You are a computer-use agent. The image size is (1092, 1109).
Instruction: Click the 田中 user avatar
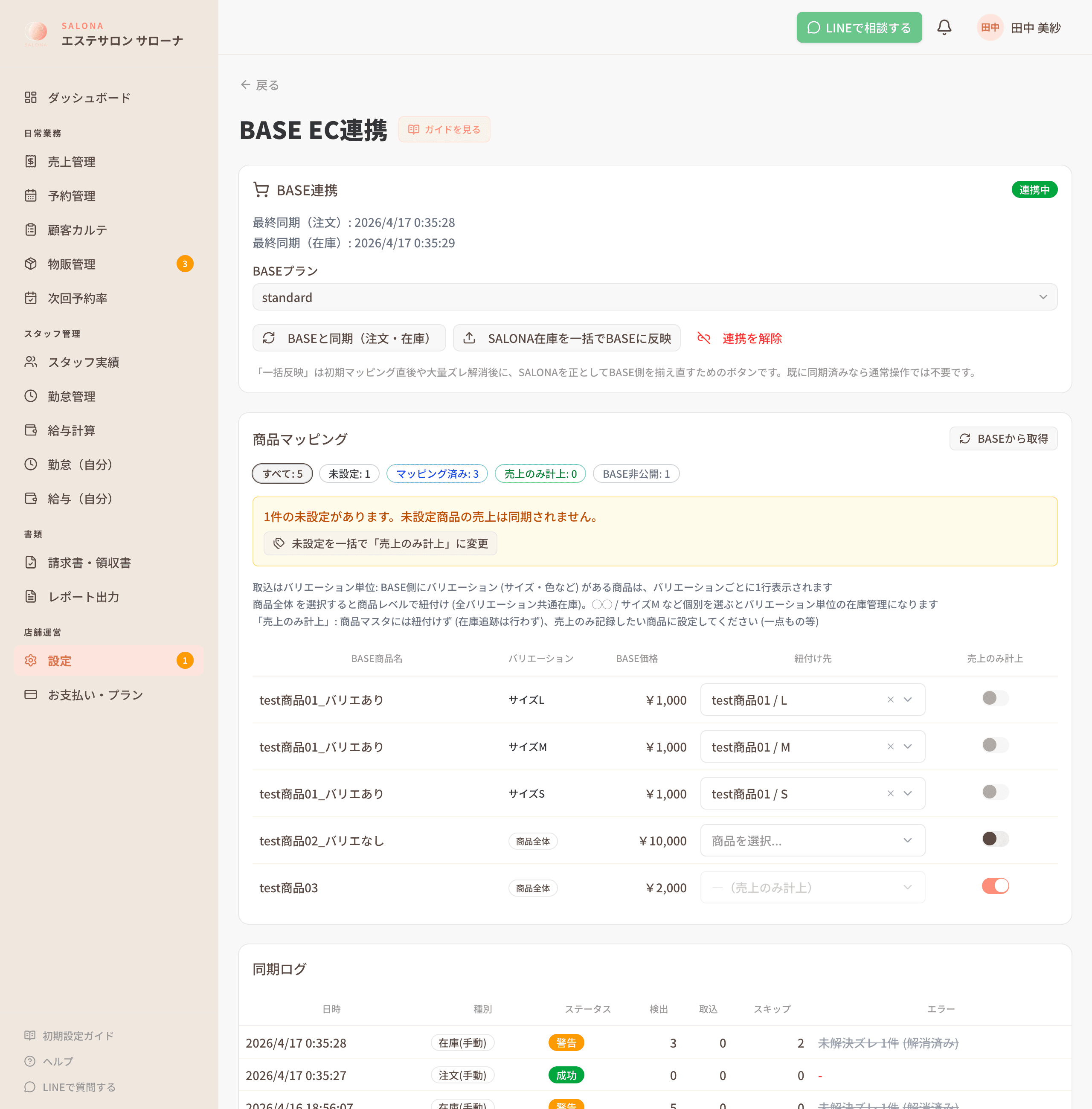point(990,28)
